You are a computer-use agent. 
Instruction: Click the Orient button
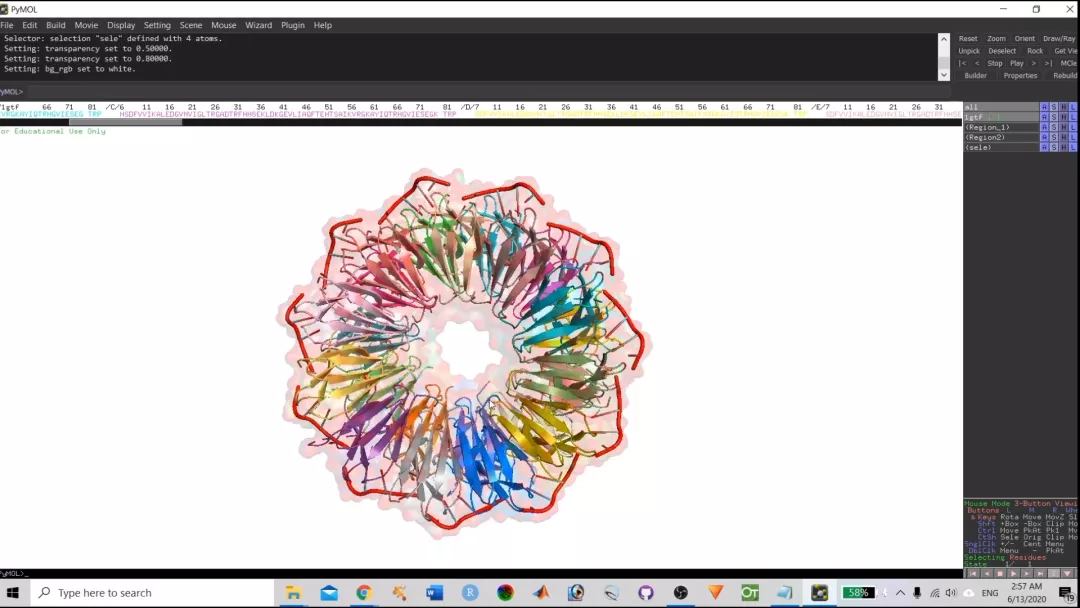(x=1025, y=39)
